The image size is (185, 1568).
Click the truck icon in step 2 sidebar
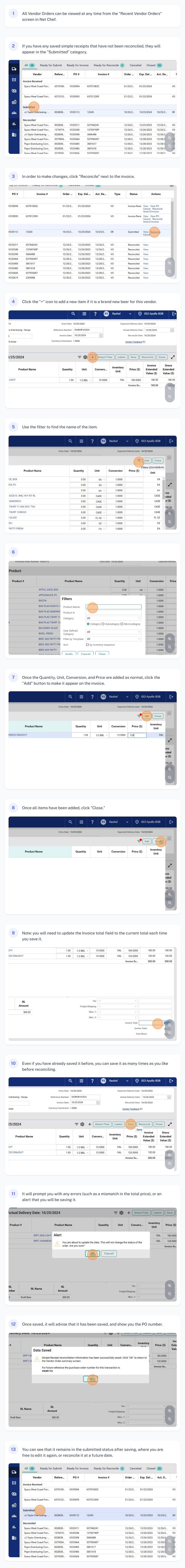click(x=13, y=69)
